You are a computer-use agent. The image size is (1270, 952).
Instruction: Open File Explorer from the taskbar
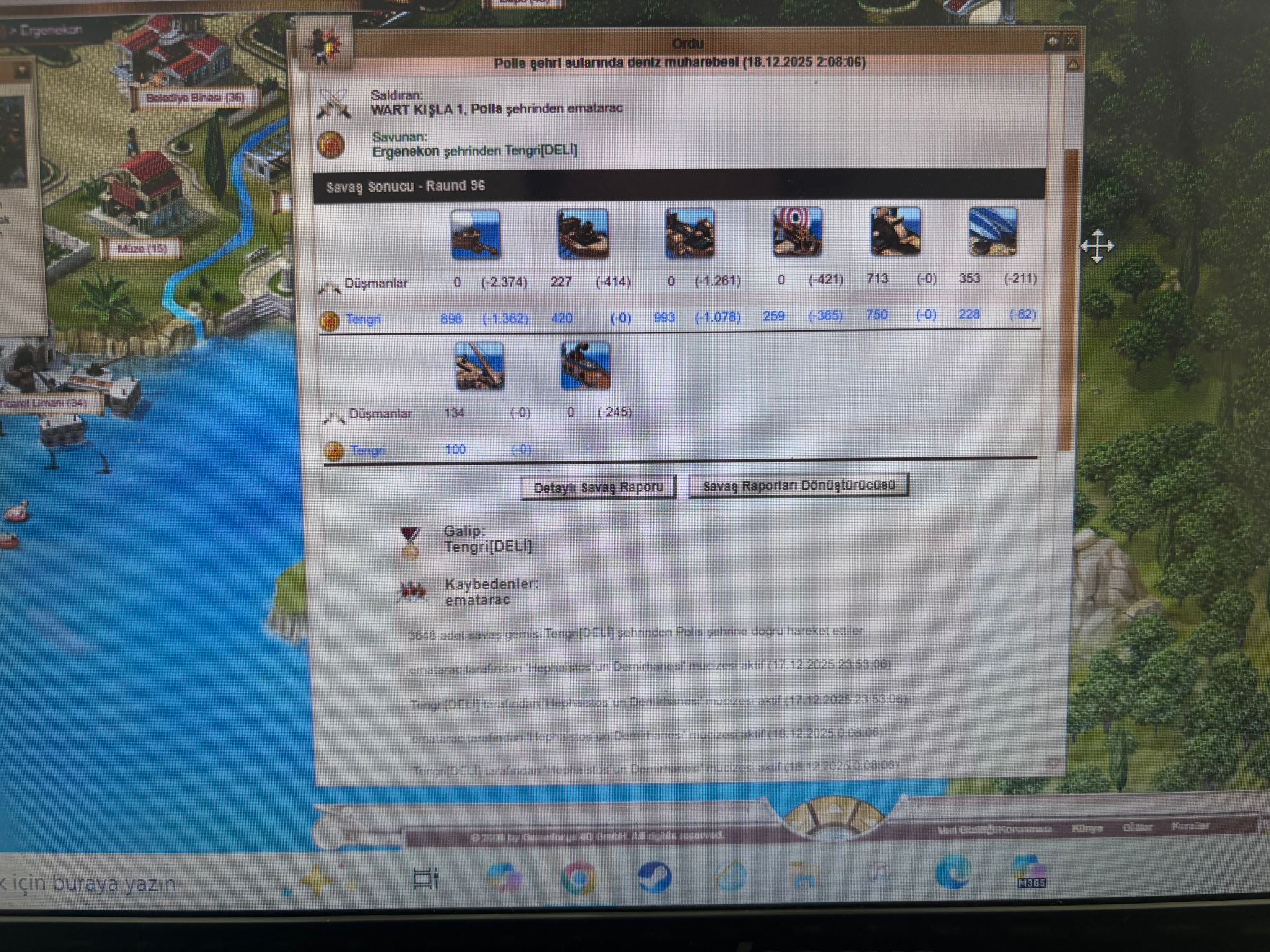[x=804, y=876]
